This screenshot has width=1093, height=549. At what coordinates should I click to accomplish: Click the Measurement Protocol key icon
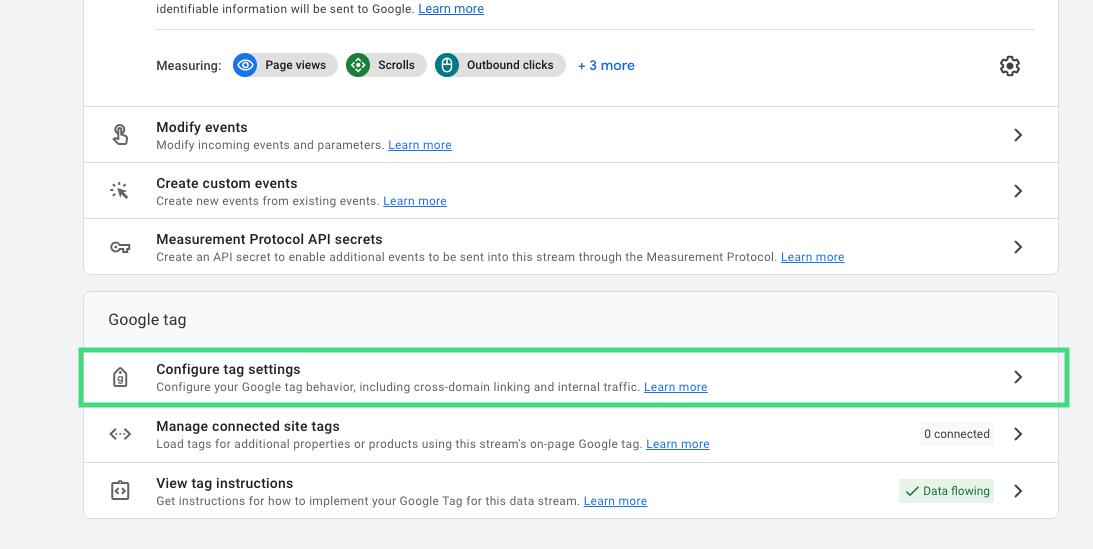tap(120, 247)
